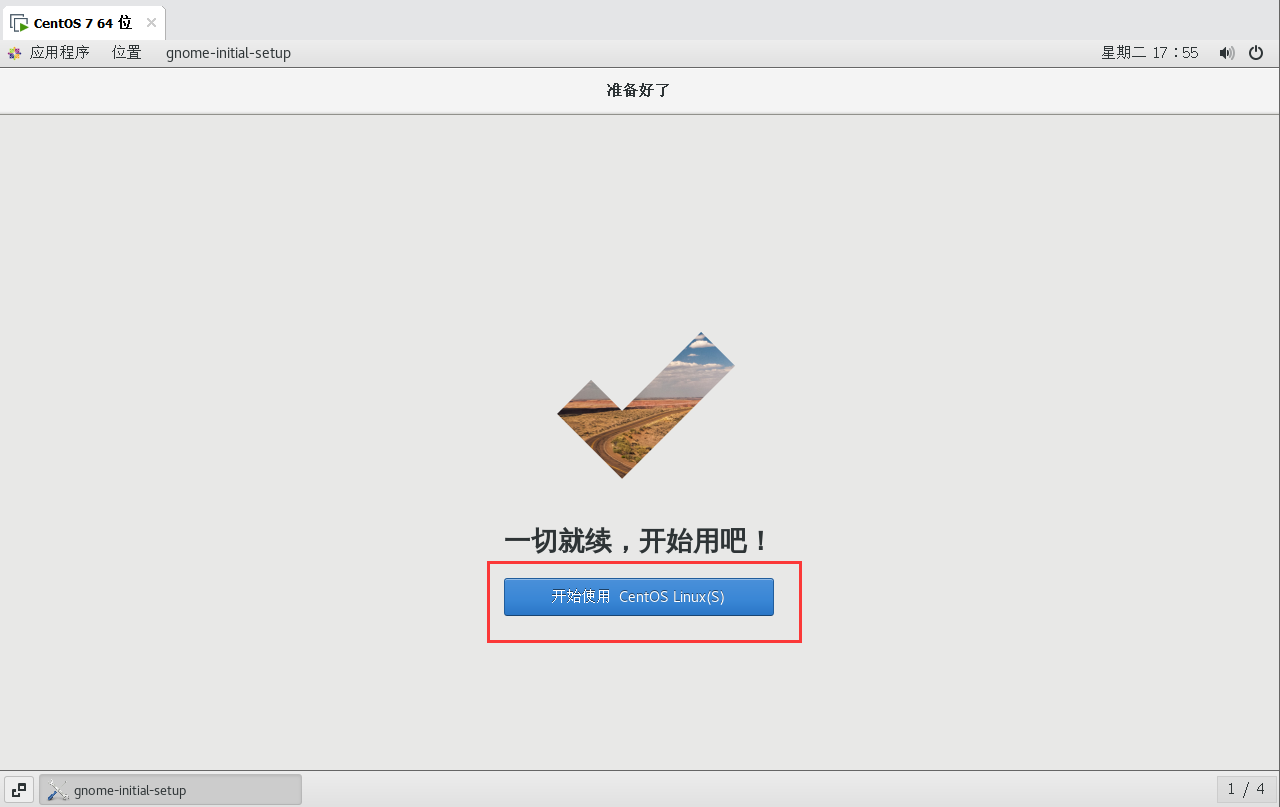Open the volume speaker icon

[1226, 53]
